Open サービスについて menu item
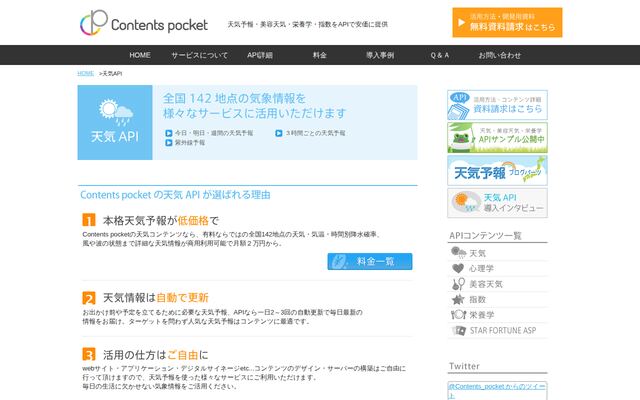This screenshot has height=400, width=640. (x=199, y=55)
